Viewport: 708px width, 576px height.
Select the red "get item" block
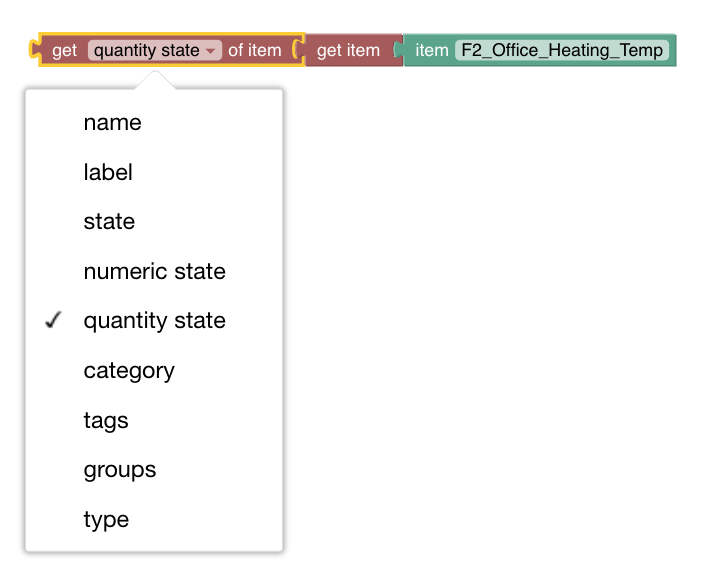tap(347, 51)
